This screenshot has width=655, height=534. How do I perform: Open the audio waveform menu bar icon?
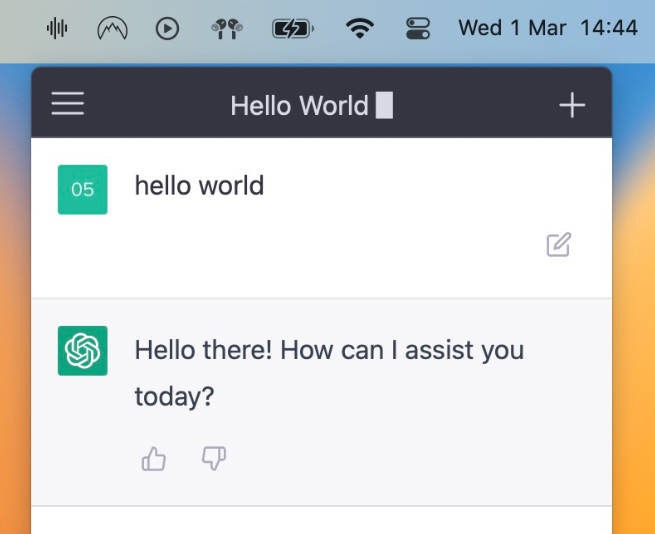(x=57, y=29)
